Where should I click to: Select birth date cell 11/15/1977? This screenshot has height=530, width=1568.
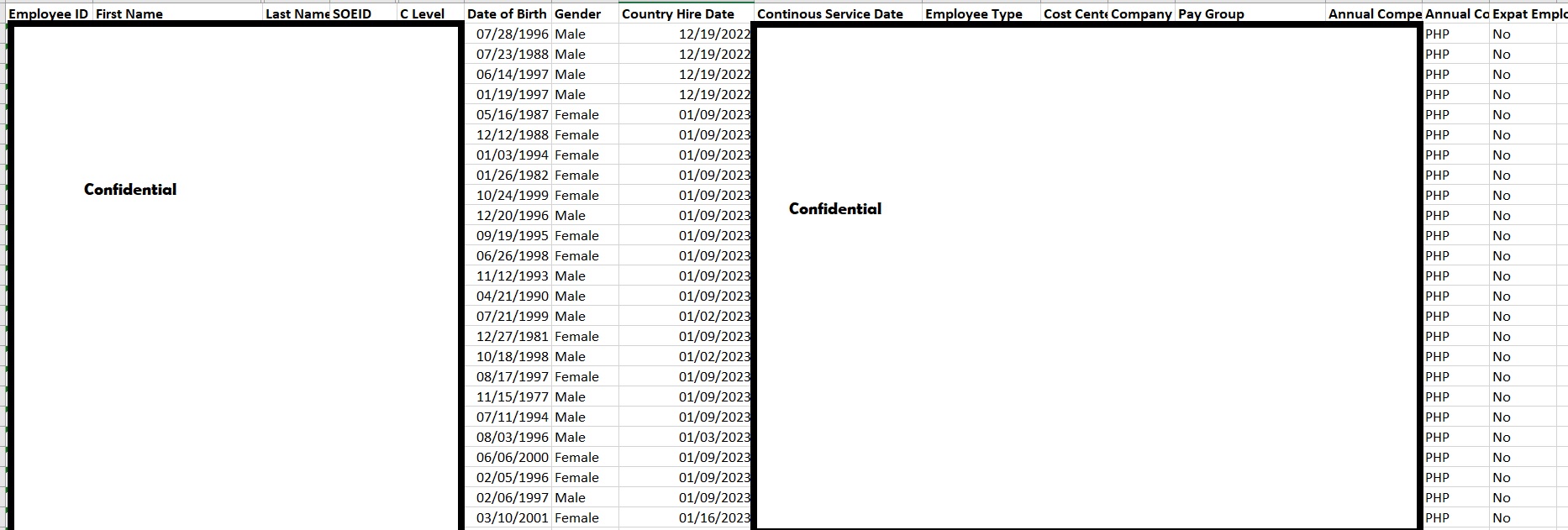(512, 396)
